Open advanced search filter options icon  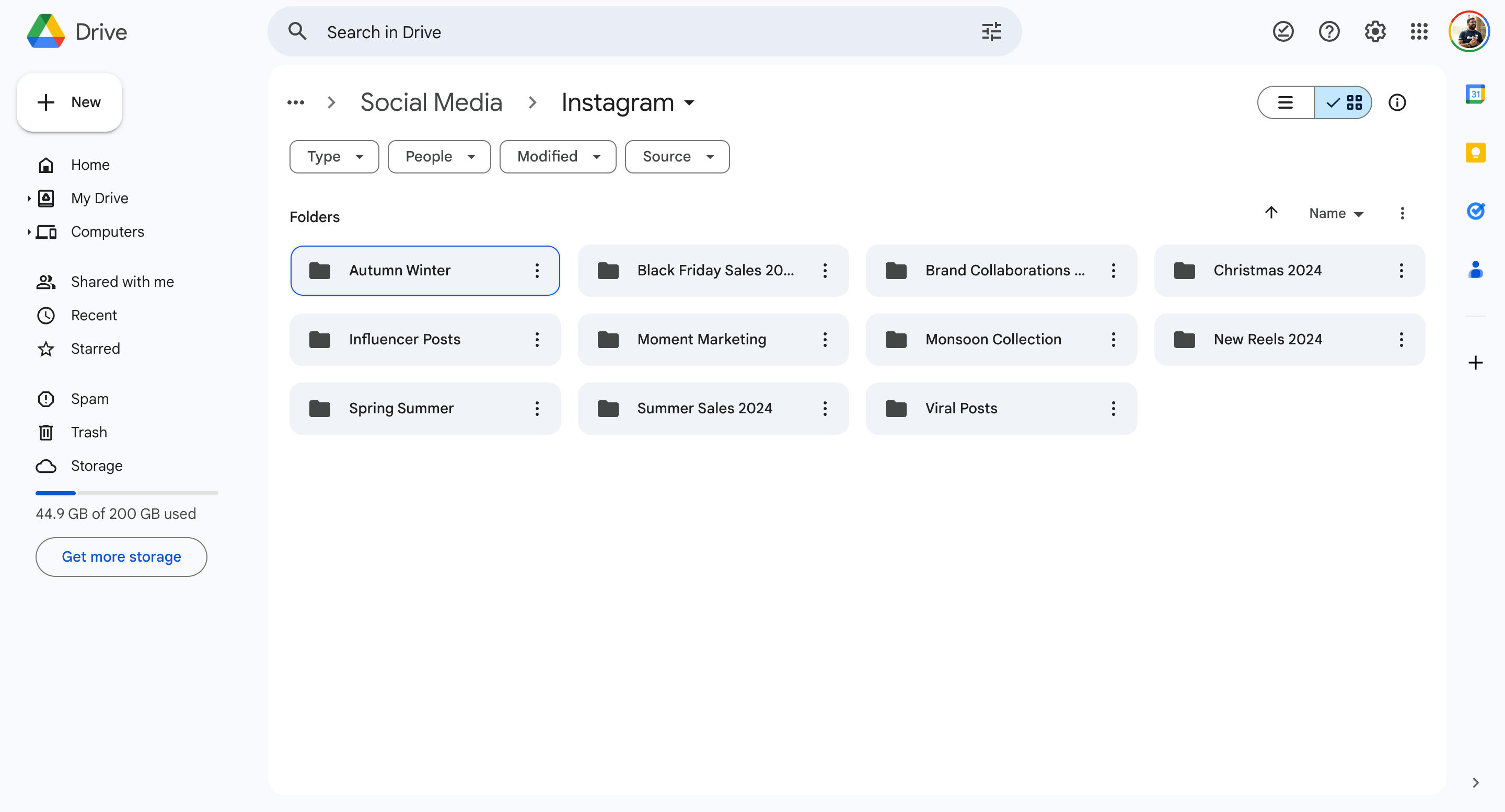[991, 31]
